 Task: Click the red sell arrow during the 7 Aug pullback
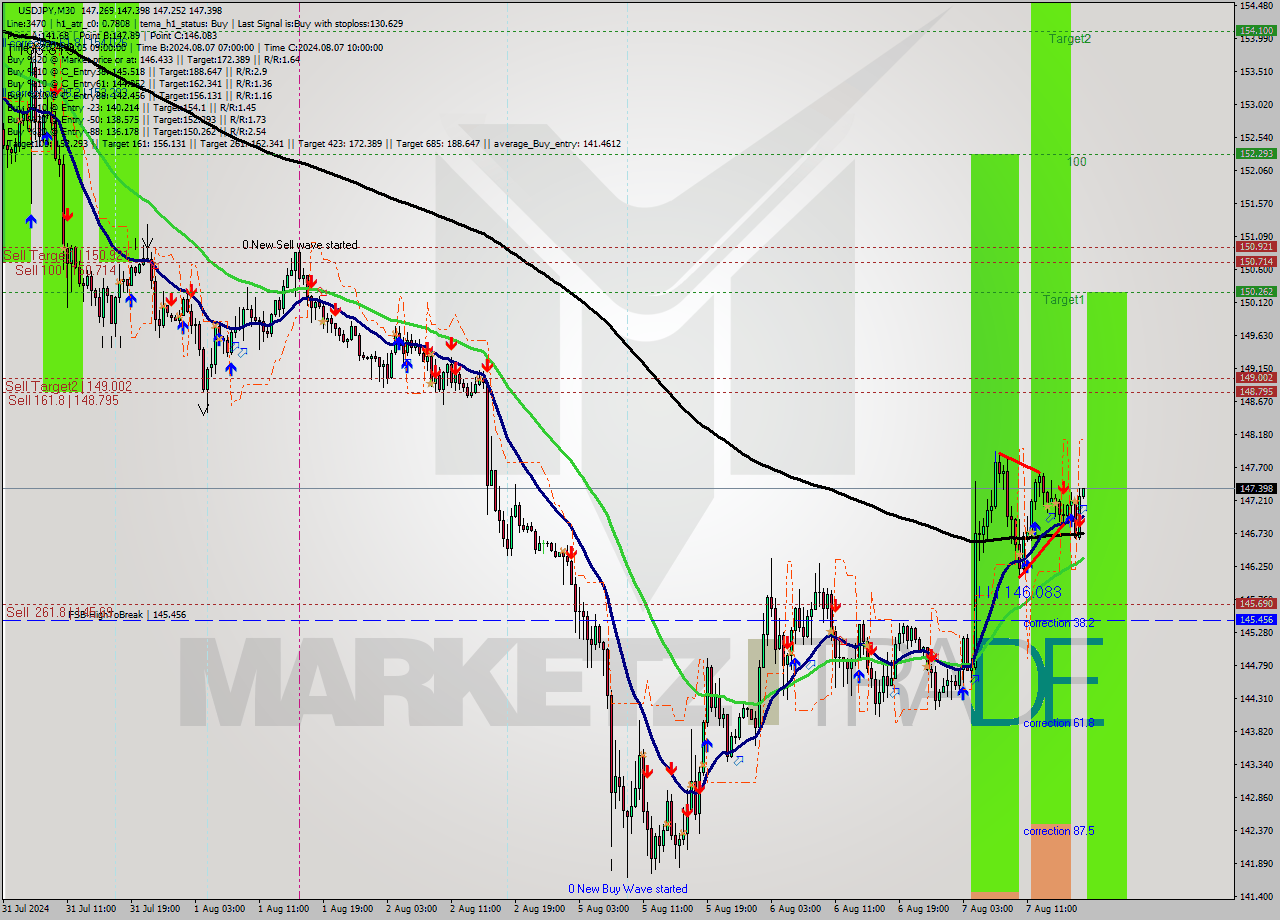(x=1064, y=487)
